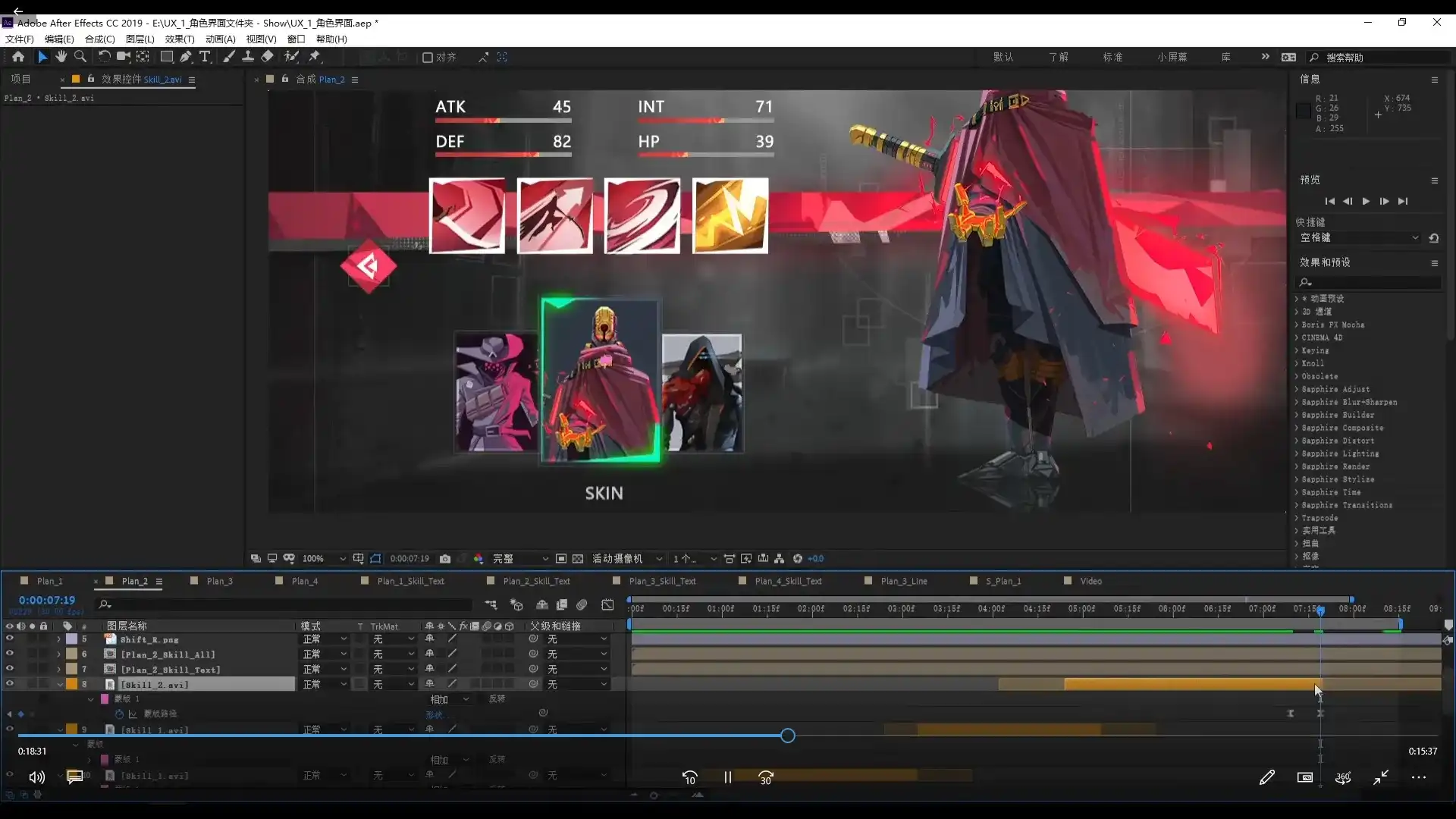Select the Hand tool in toolbar
The image size is (1456, 819).
[61, 57]
